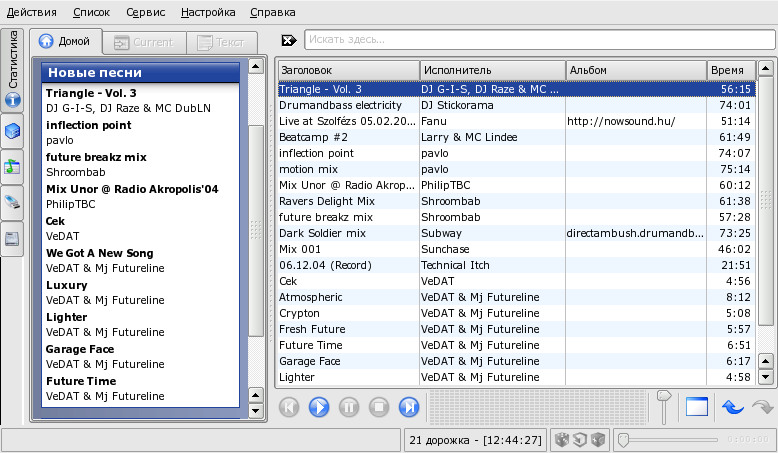The image size is (778, 453).
Task: Focus the Искать здесь search field
Action: coord(540,40)
